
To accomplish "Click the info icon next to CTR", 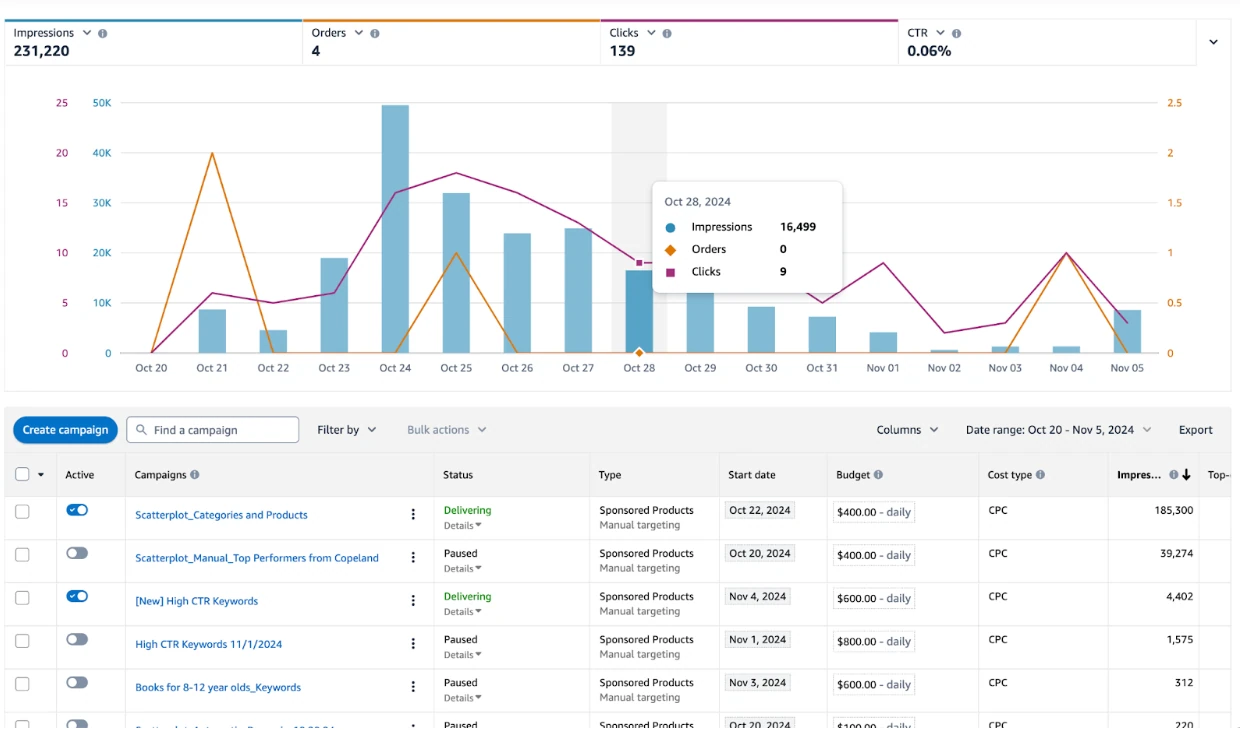I will 957,33.
